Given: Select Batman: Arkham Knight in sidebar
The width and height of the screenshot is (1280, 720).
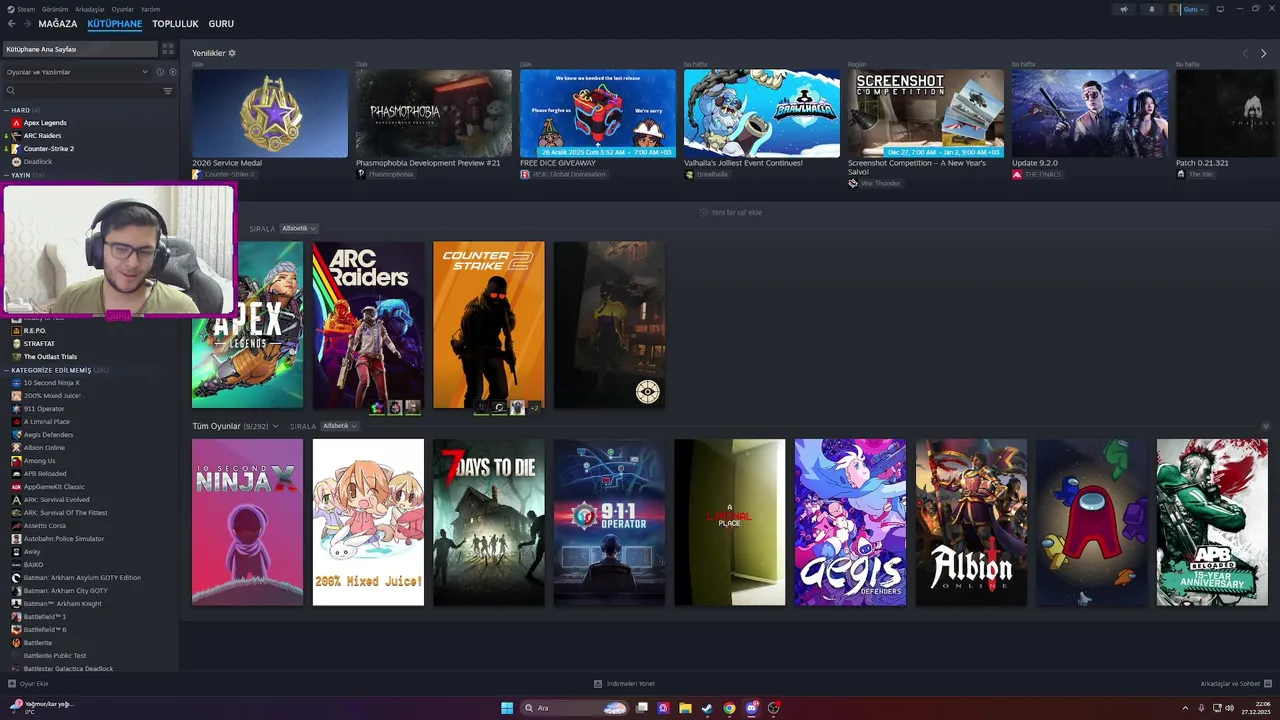Looking at the screenshot, I should (x=62, y=604).
